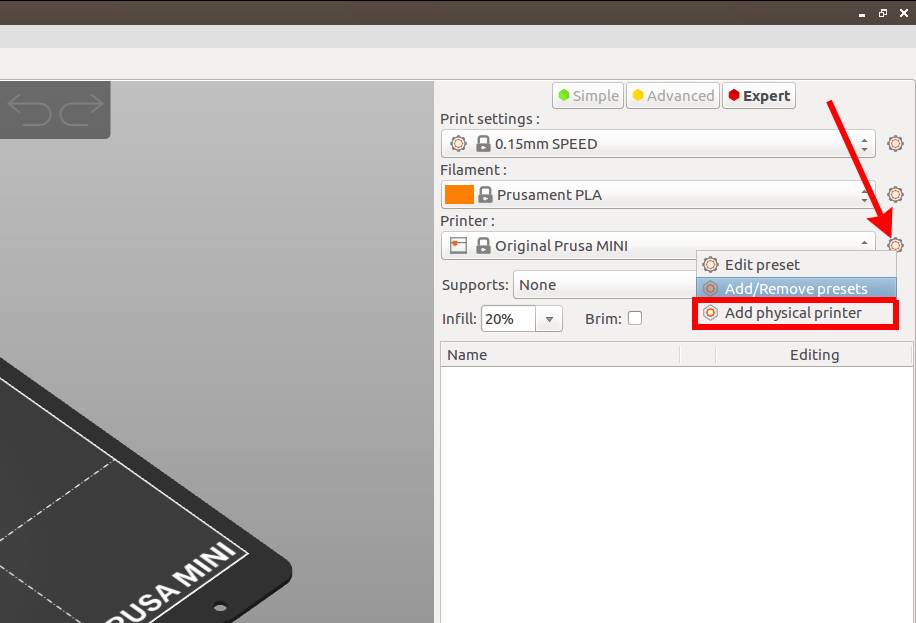916x623 pixels.
Task: Open the Print settings preset dropdown
Action: 658,144
